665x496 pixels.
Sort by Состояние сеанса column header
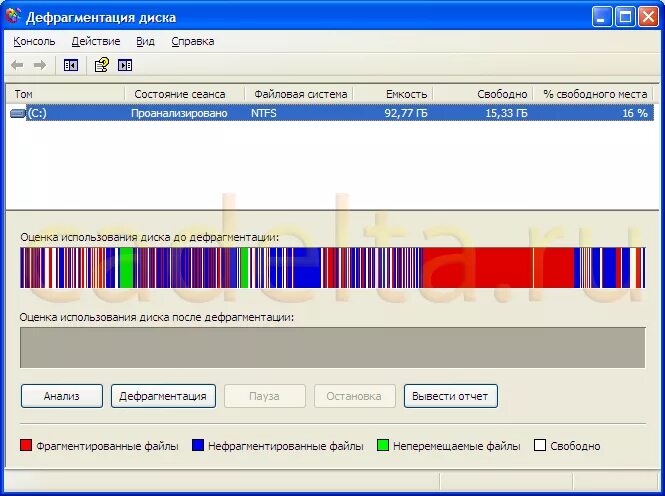[185, 94]
